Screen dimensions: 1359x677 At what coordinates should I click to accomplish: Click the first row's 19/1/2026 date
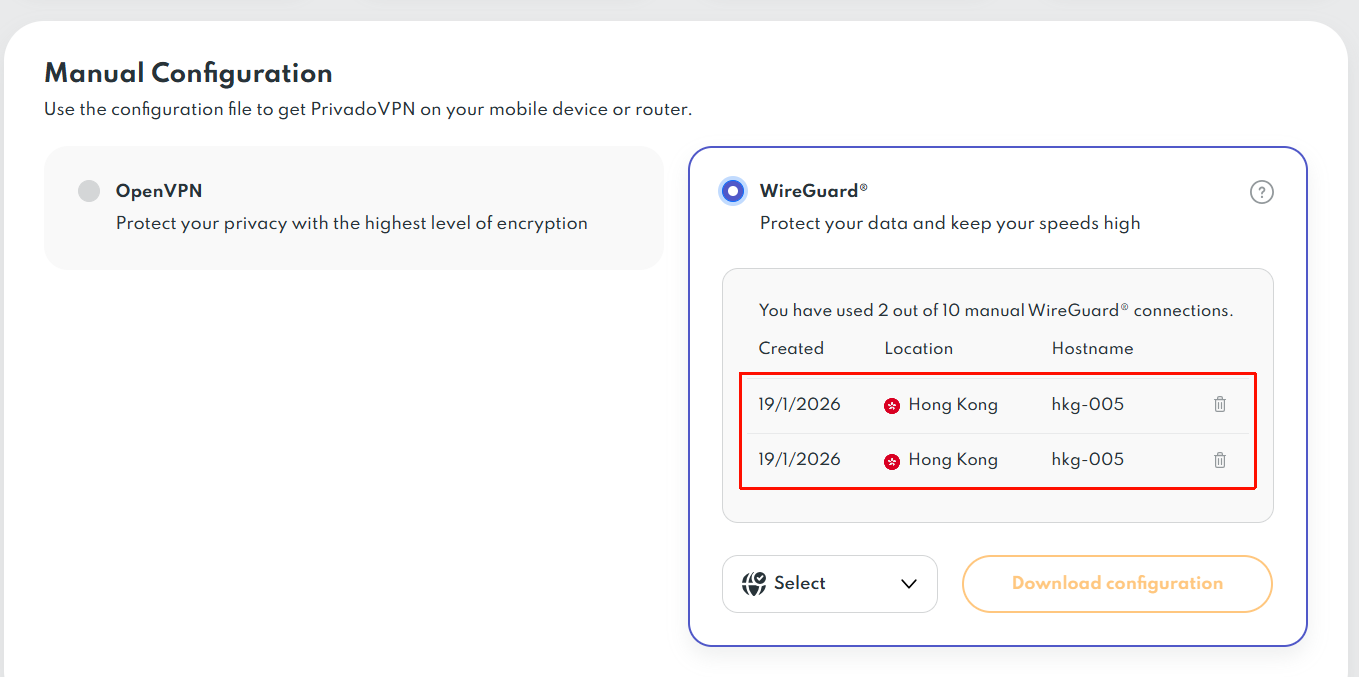tap(799, 405)
